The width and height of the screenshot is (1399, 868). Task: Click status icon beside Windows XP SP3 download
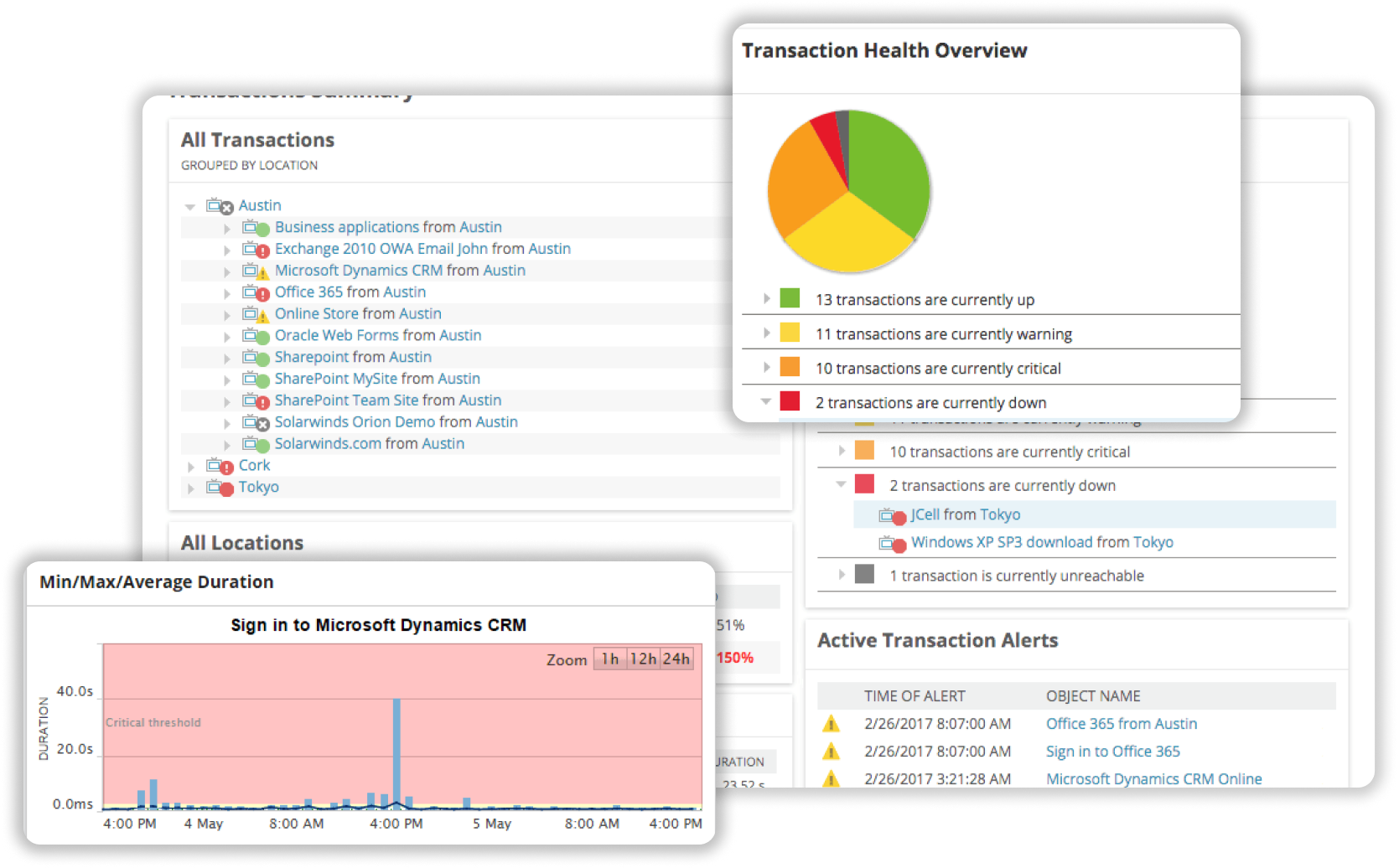(x=893, y=544)
